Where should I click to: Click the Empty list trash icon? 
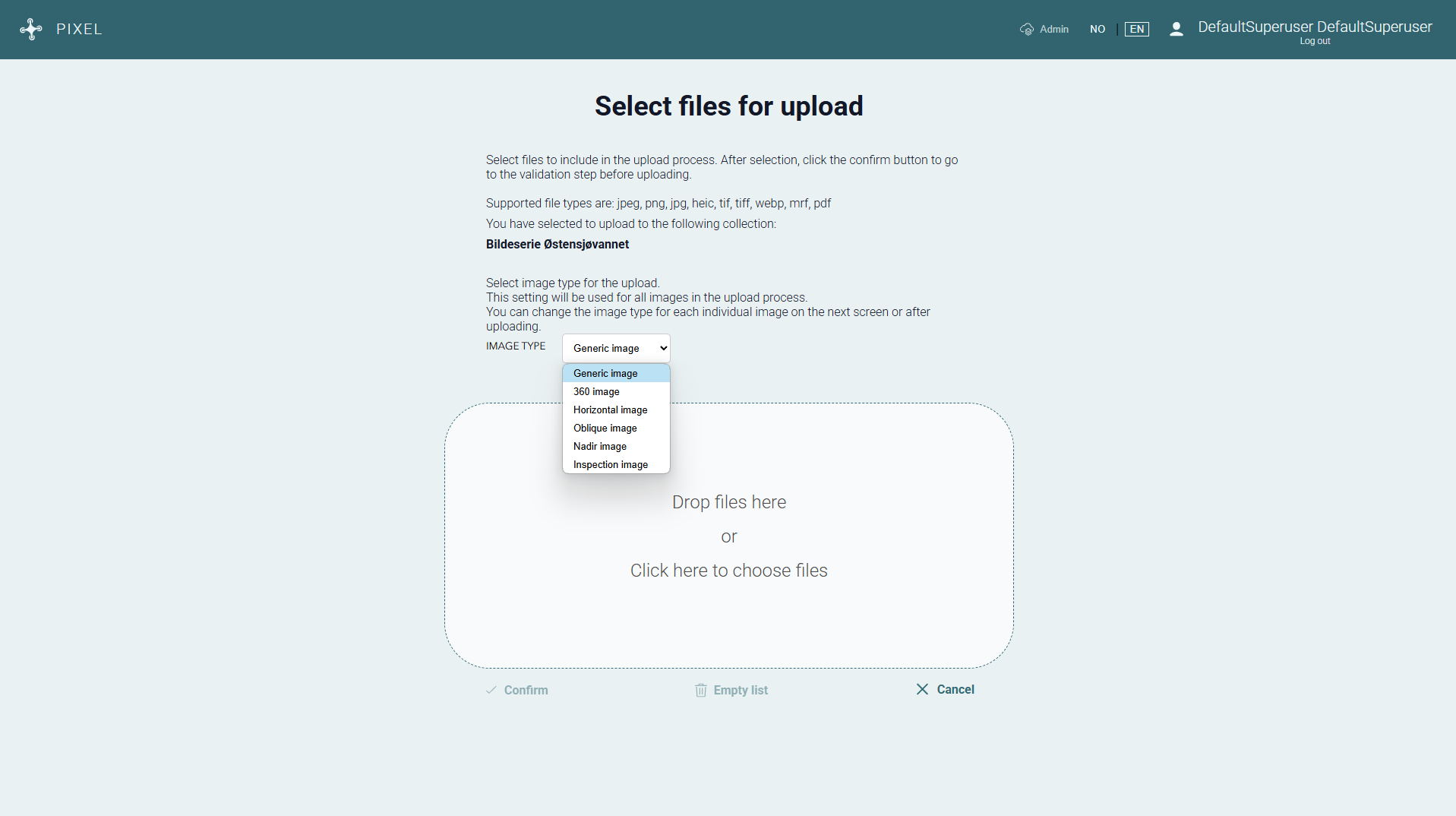pyautogui.click(x=700, y=690)
